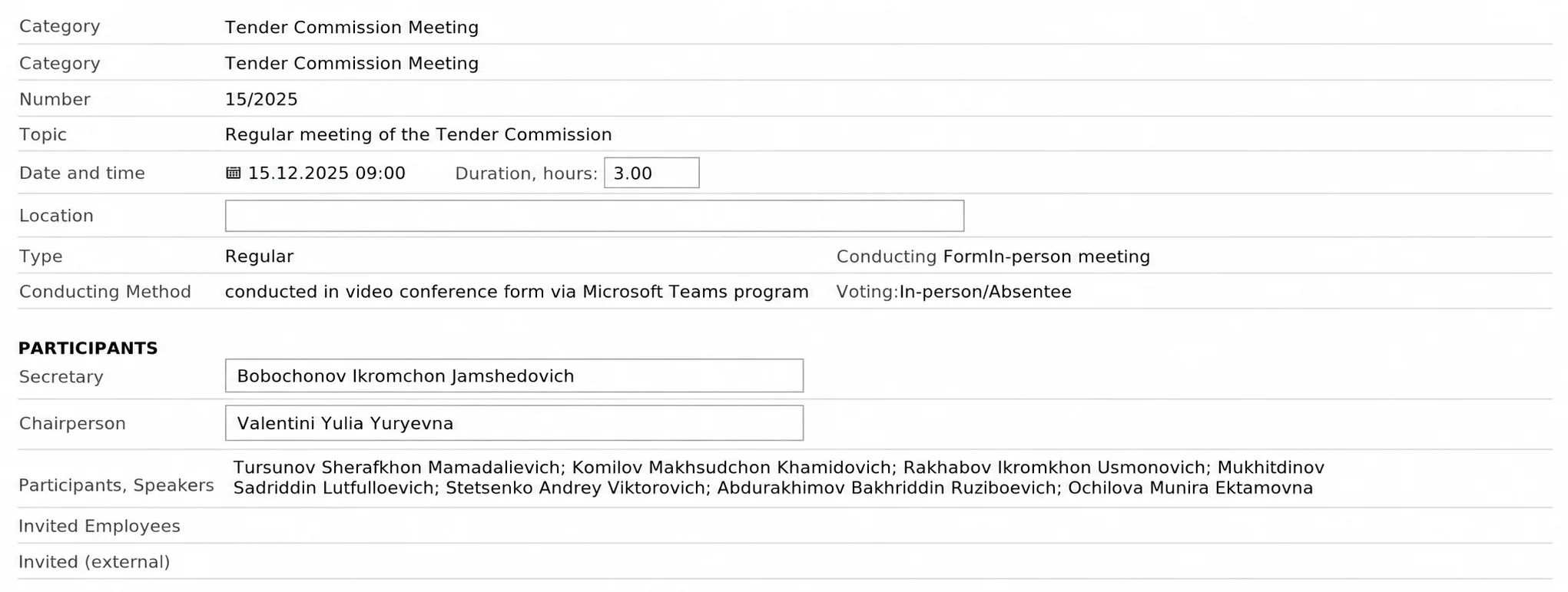
Task: Click participant Ochilova Munira Ektamovna
Action: point(1191,488)
